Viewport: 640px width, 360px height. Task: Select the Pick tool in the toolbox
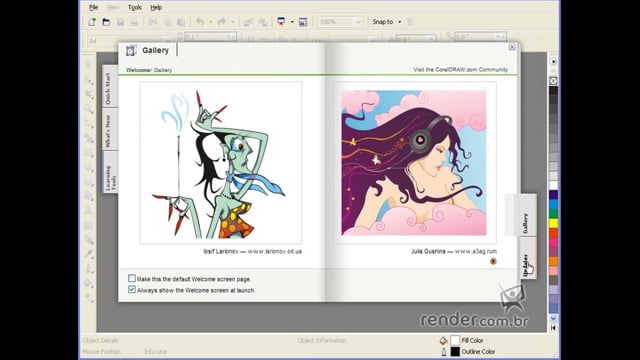[89, 65]
